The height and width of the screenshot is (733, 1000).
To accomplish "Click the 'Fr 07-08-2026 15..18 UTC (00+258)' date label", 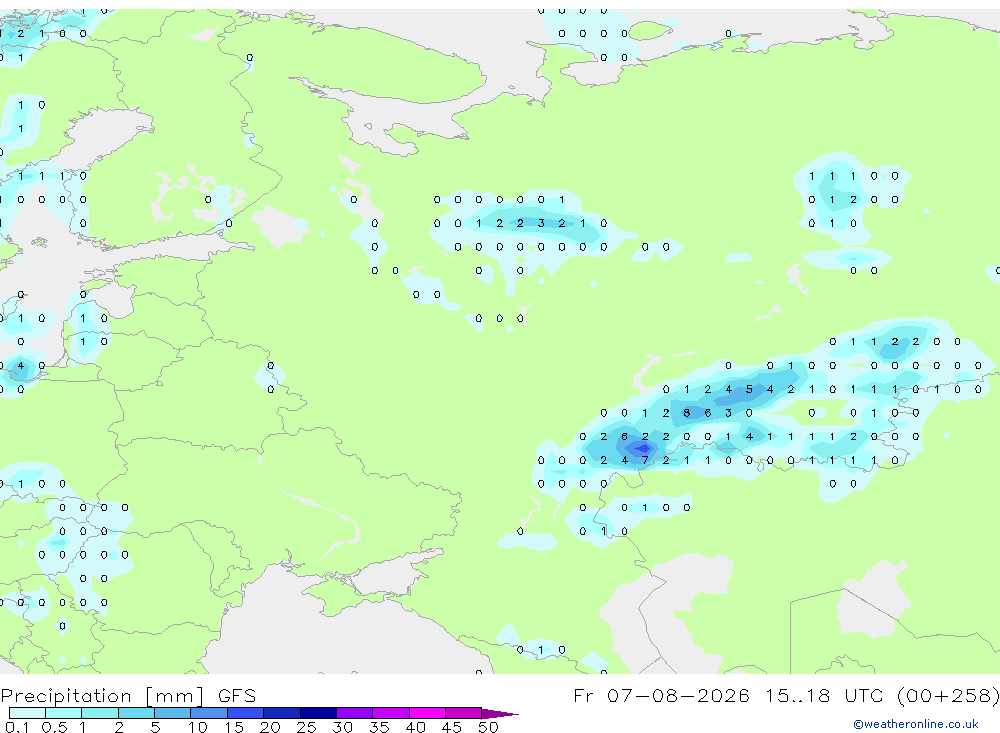I will coord(786,695).
